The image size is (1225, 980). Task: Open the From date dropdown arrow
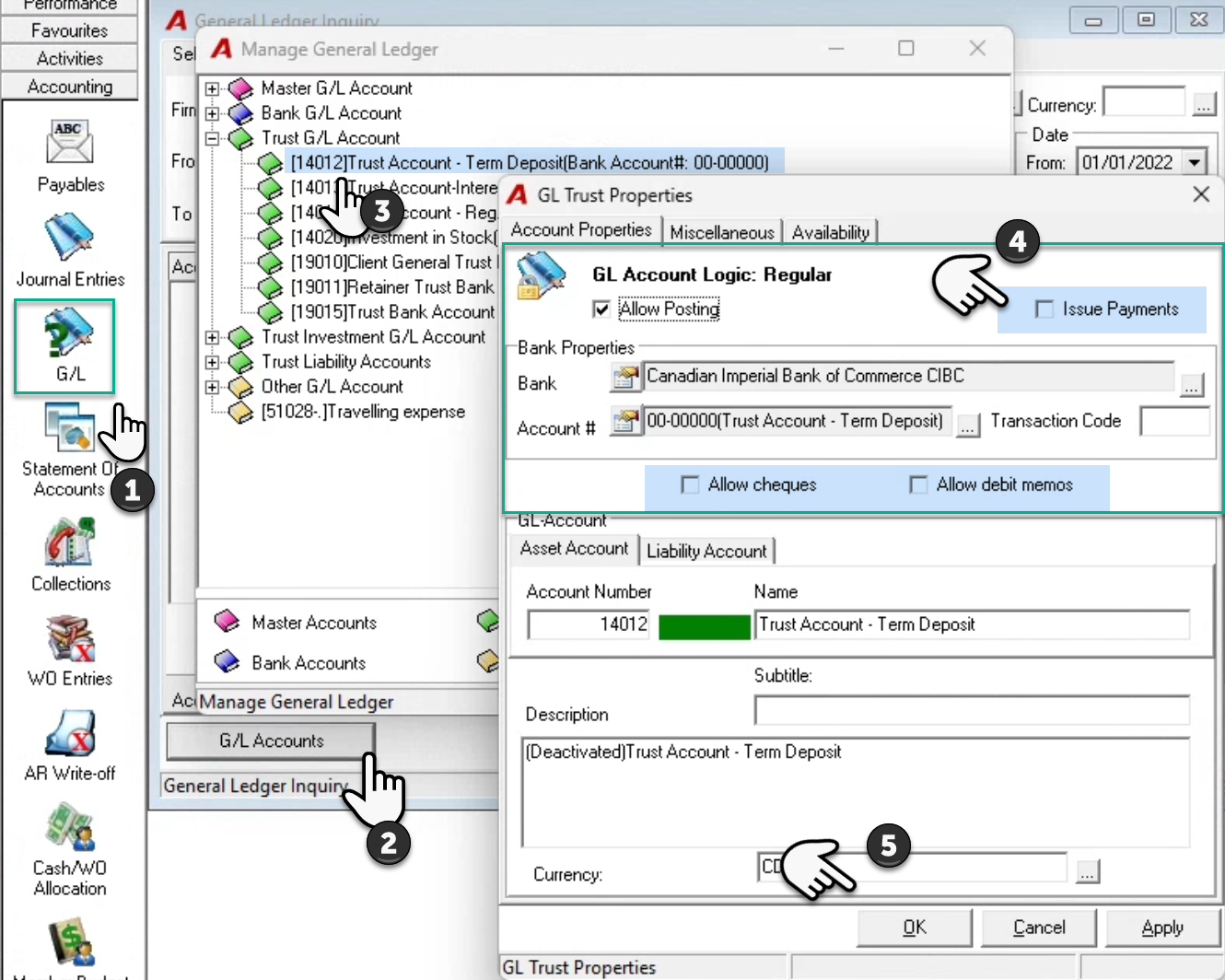pyautogui.click(x=1195, y=163)
